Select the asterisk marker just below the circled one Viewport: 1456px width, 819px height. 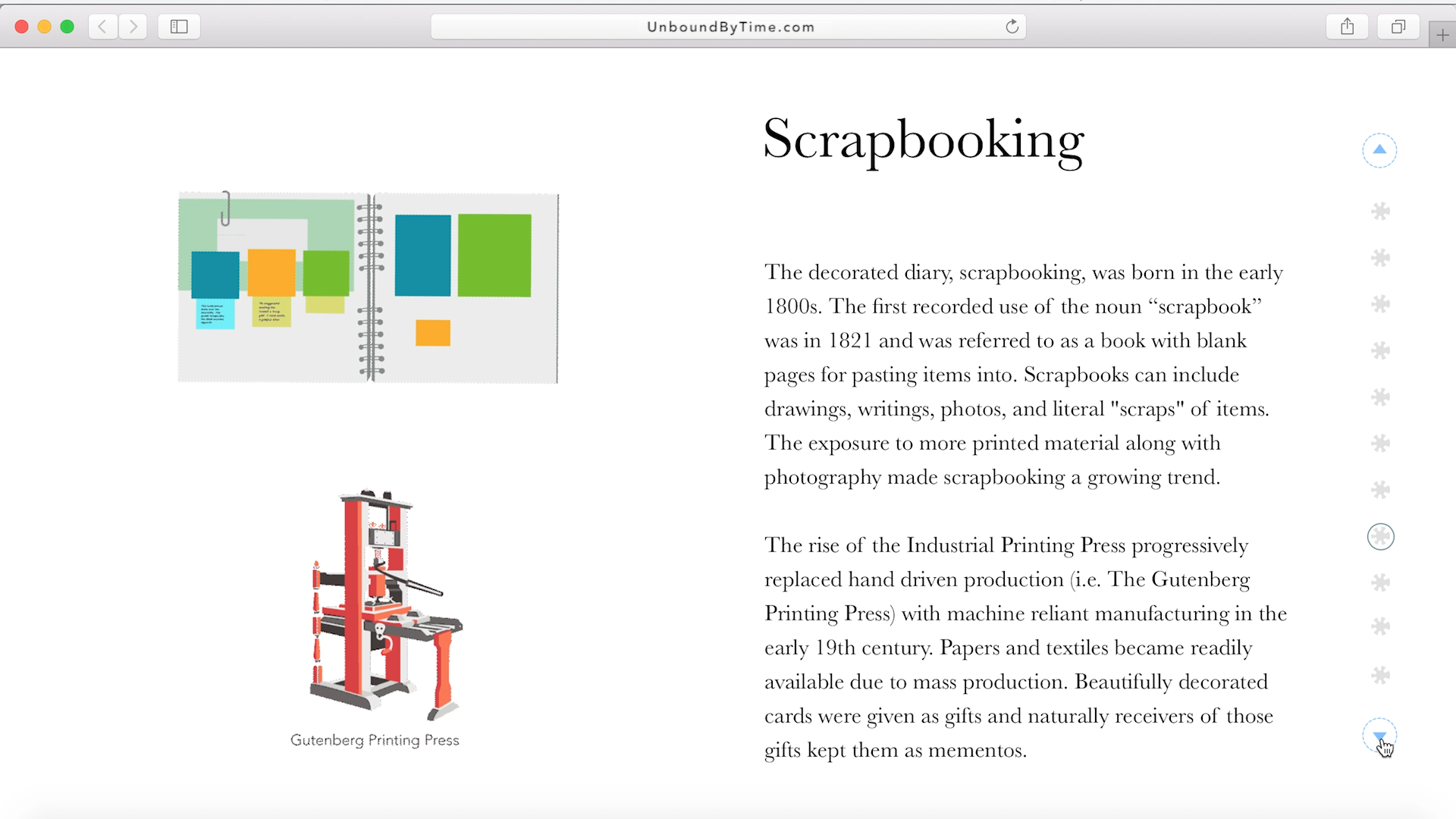(1381, 582)
